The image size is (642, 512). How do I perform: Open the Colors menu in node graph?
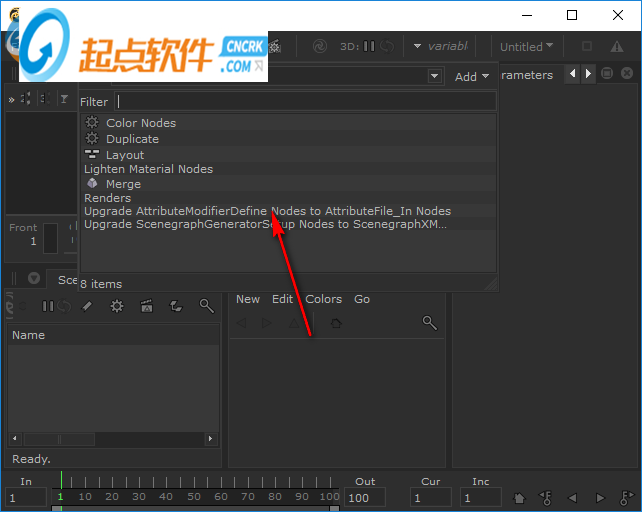(323, 299)
